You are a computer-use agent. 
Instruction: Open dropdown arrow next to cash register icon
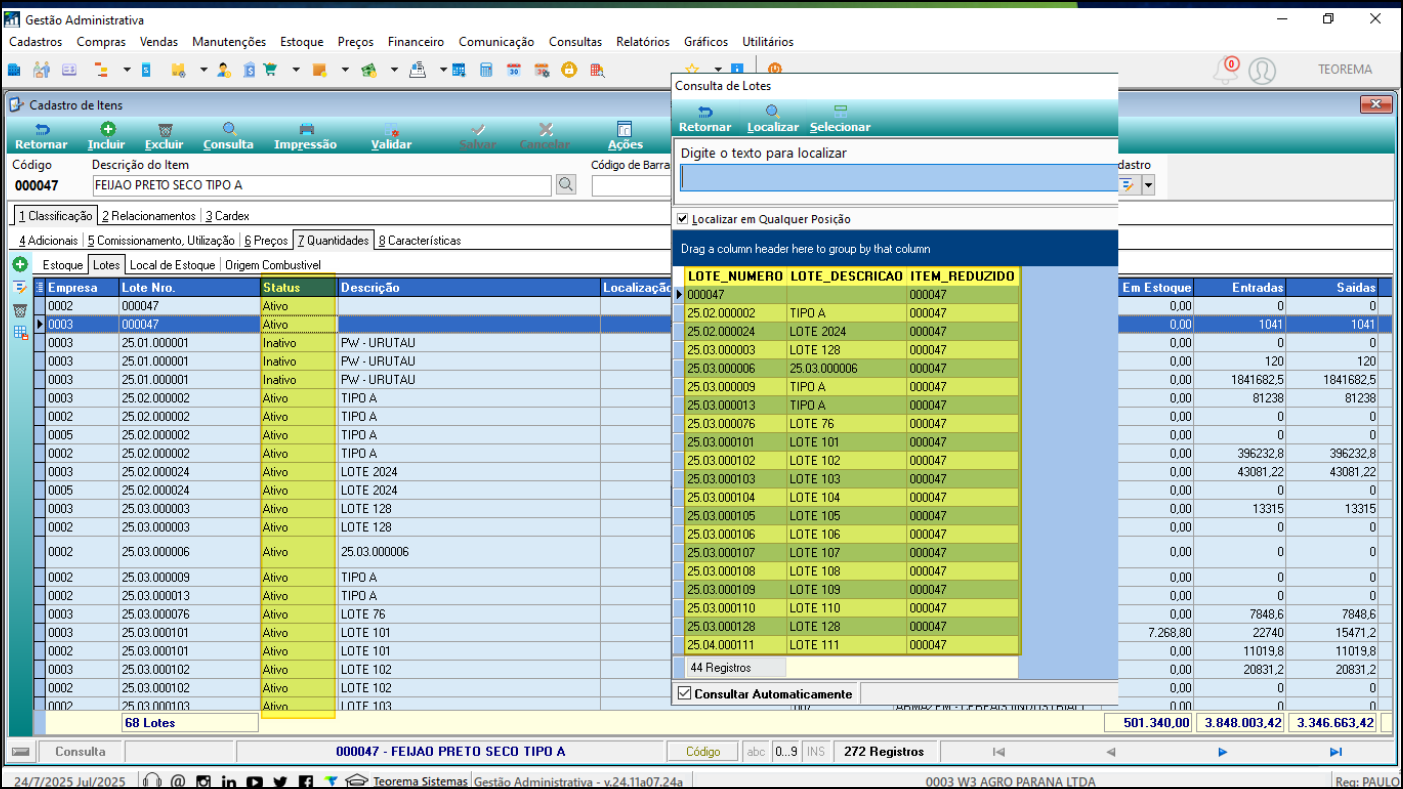[443, 70]
